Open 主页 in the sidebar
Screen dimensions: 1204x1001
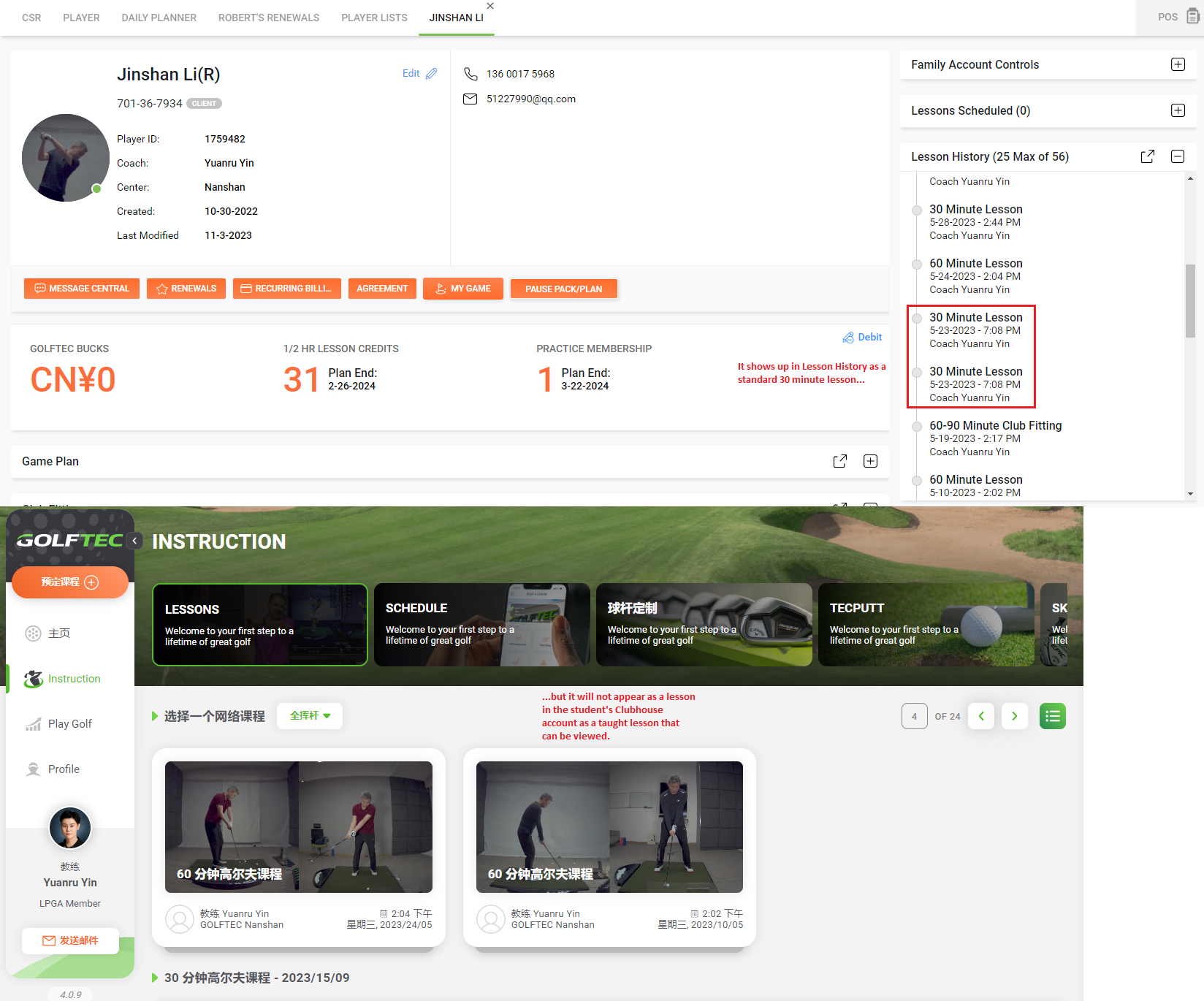(48, 633)
